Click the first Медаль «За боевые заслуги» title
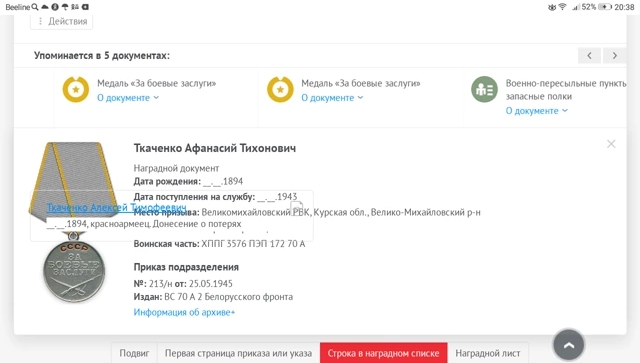 (156, 83)
